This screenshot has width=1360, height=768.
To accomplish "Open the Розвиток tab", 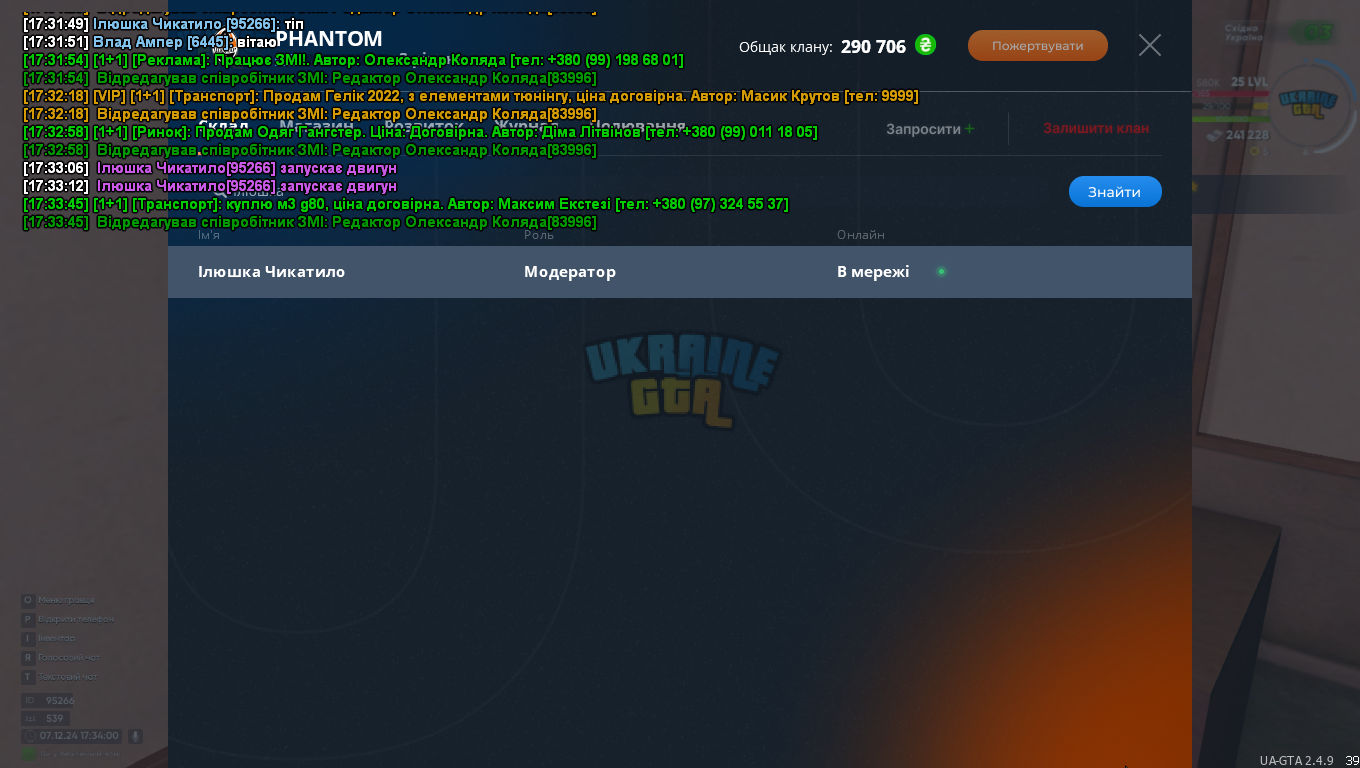I will [x=424, y=128].
